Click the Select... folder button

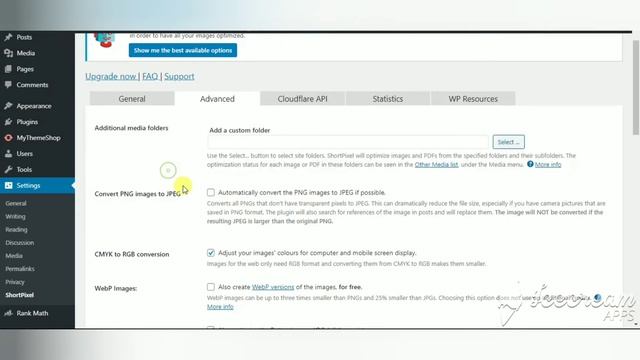click(509, 142)
